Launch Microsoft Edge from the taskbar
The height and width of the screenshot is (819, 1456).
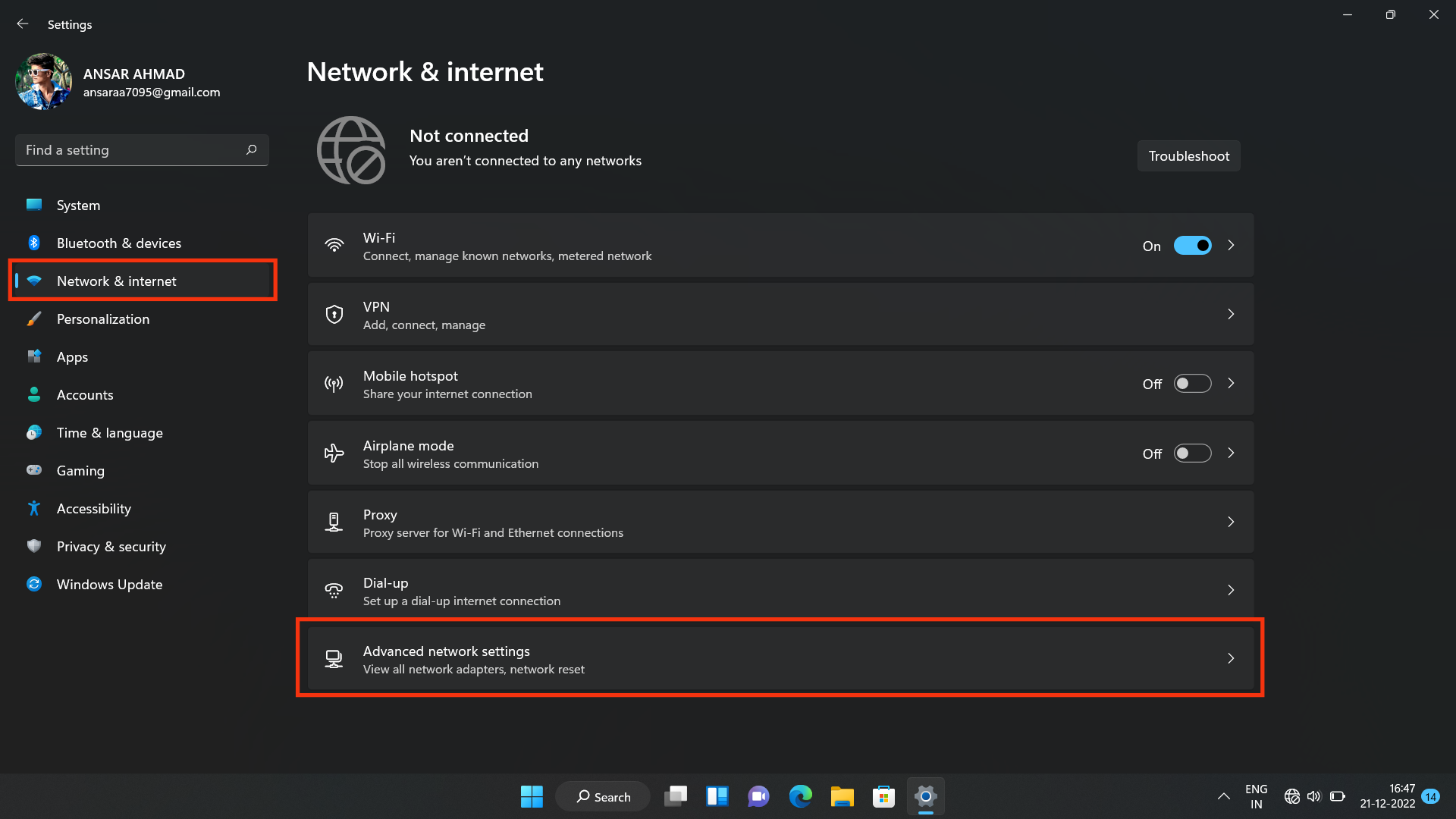pos(800,796)
